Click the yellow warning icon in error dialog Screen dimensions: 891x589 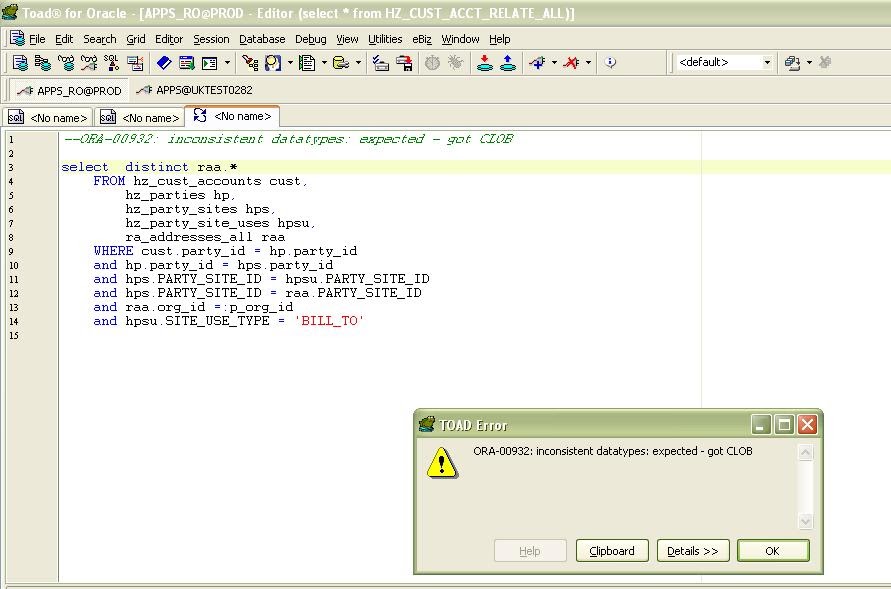coord(442,462)
